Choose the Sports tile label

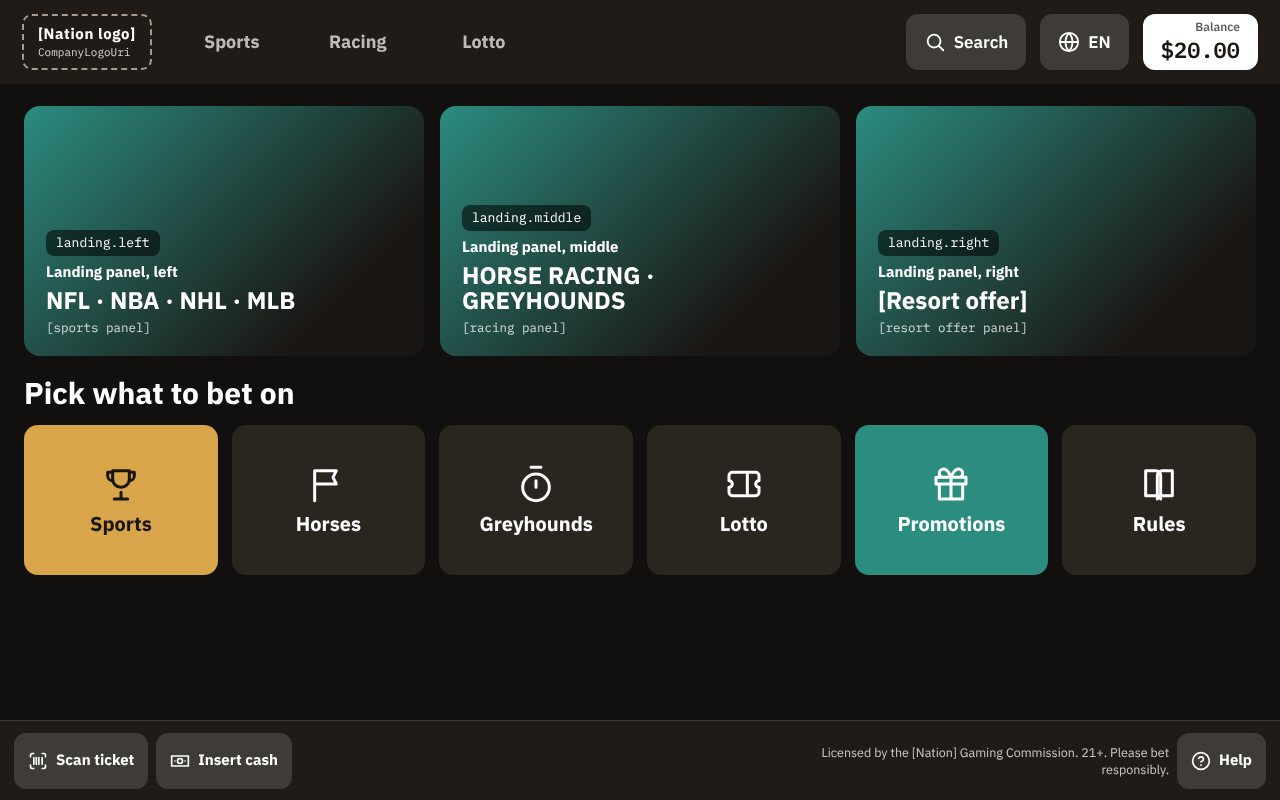click(x=121, y=524)
